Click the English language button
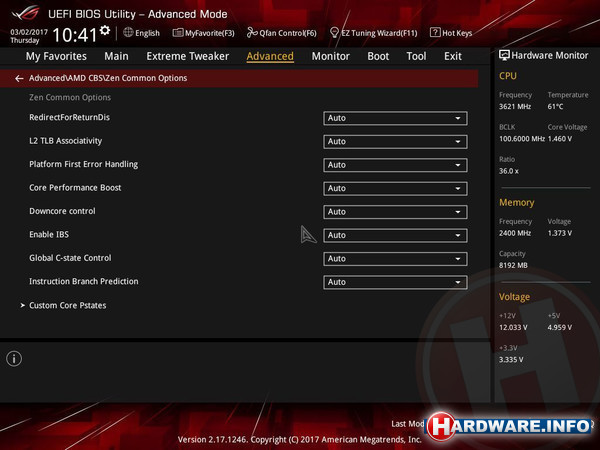 click(x=147, y=33)
